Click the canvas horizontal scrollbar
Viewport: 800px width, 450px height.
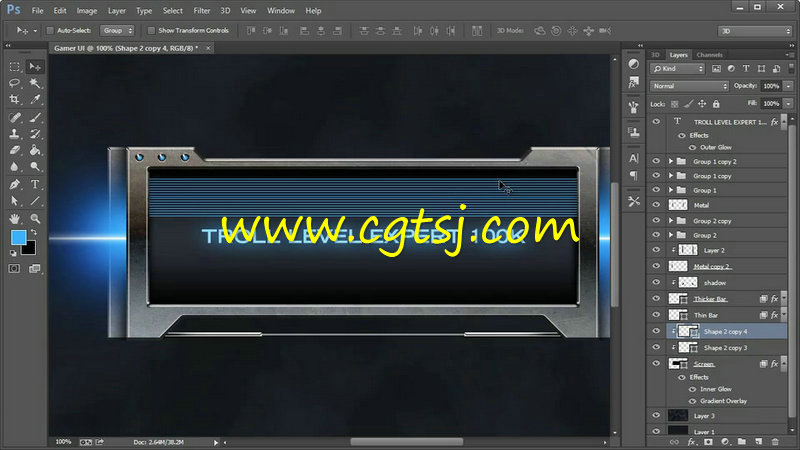pyautogui.click(x=407, y=442)
